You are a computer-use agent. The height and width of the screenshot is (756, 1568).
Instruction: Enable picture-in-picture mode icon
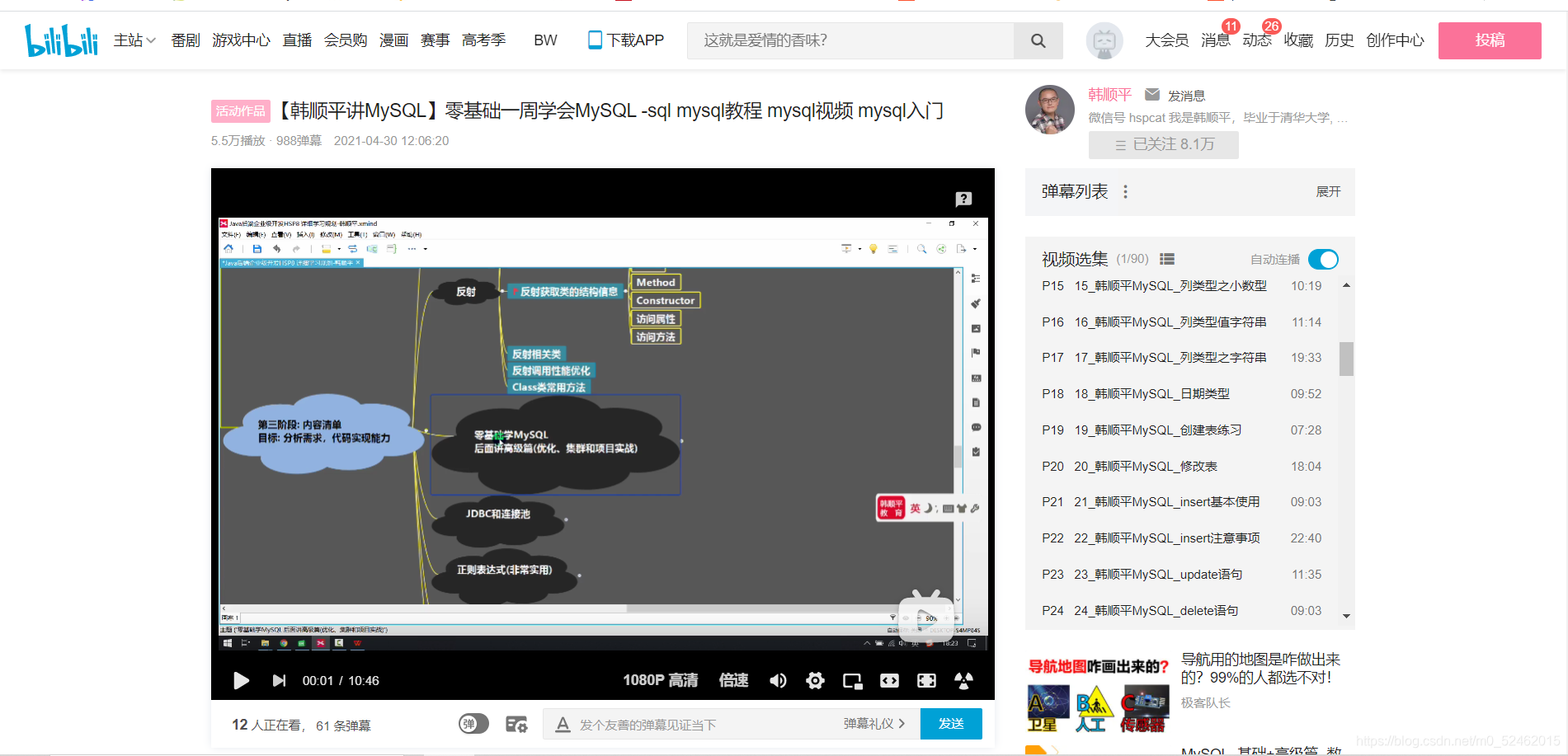click(x=852, y=680)
